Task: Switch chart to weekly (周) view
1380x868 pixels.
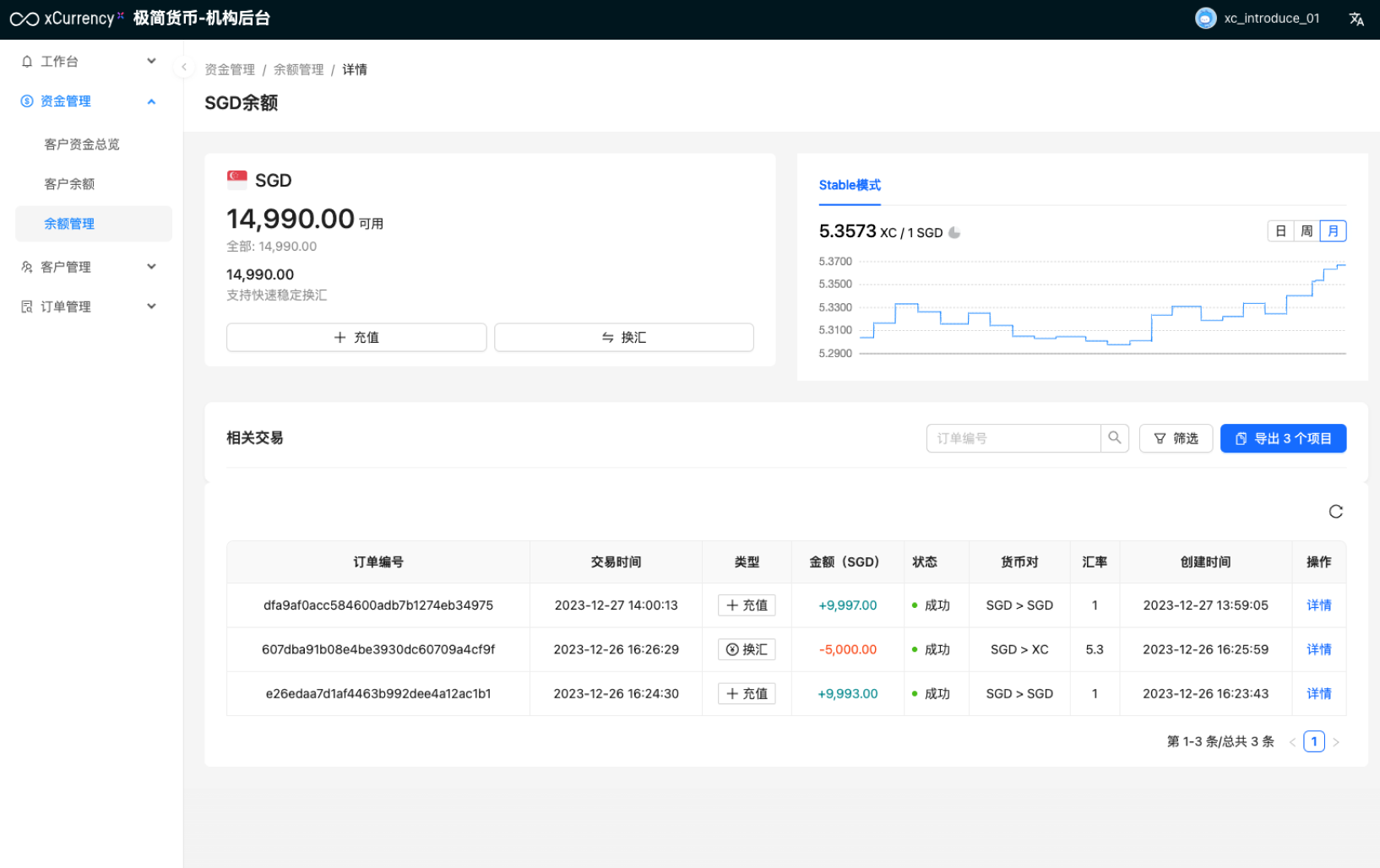Action: (x=1307, y=231)
